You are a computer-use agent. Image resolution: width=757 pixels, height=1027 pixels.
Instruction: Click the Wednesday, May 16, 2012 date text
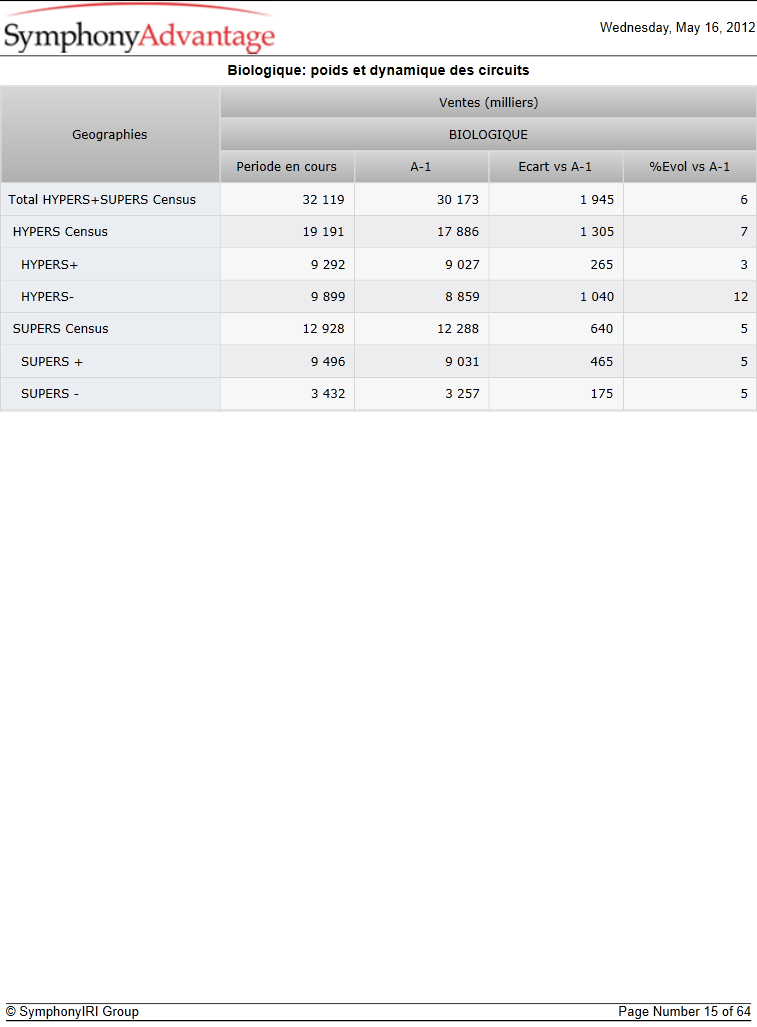pos(677,28)
